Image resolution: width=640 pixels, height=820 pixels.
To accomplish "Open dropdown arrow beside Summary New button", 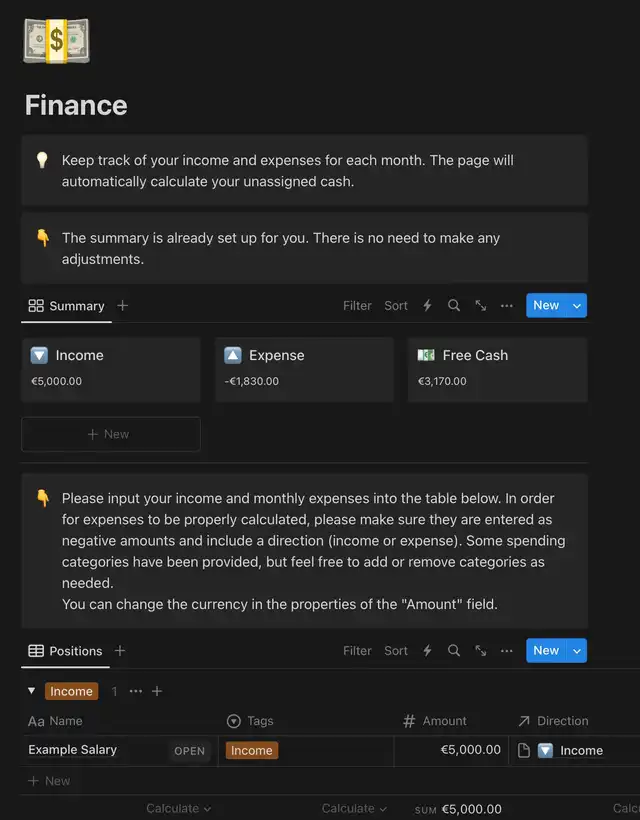I will [x=577, y=306].
